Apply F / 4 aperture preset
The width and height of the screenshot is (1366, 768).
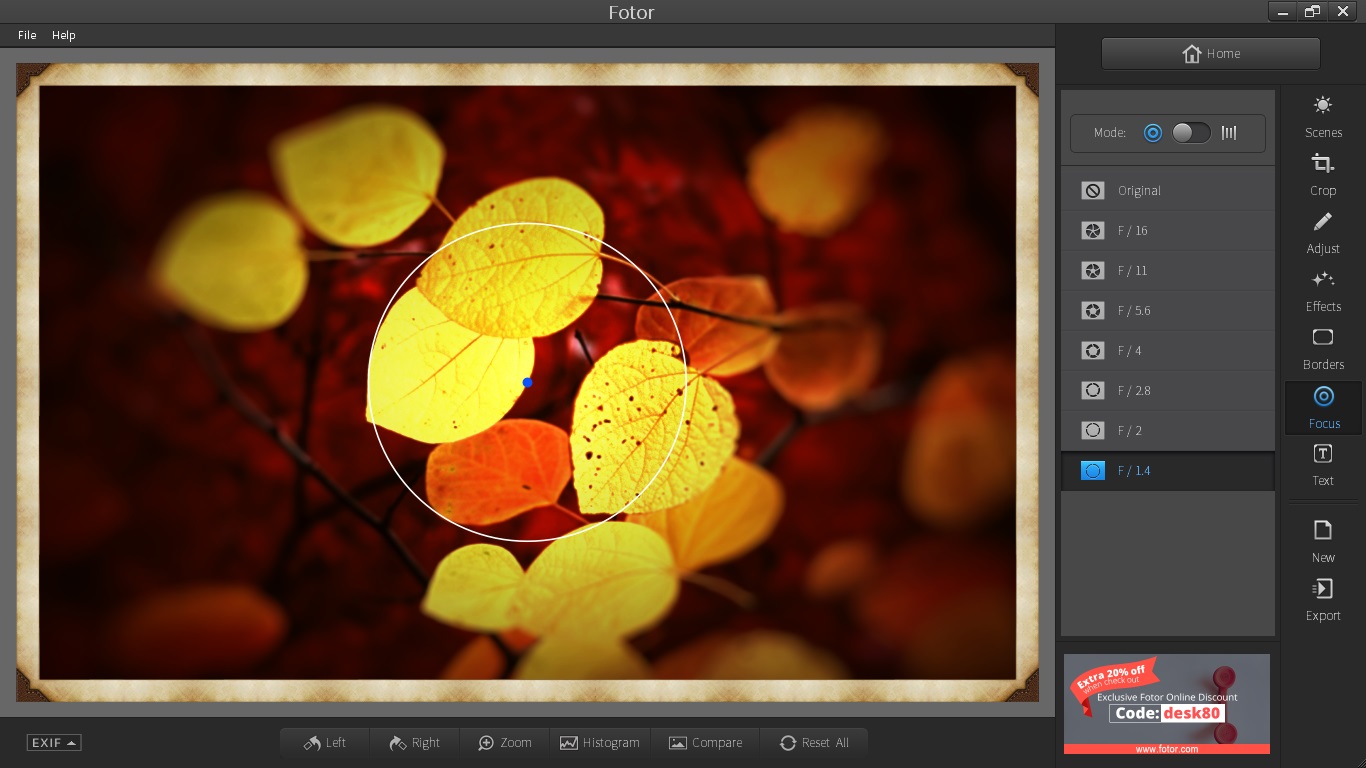click(x=1168, y=350)
